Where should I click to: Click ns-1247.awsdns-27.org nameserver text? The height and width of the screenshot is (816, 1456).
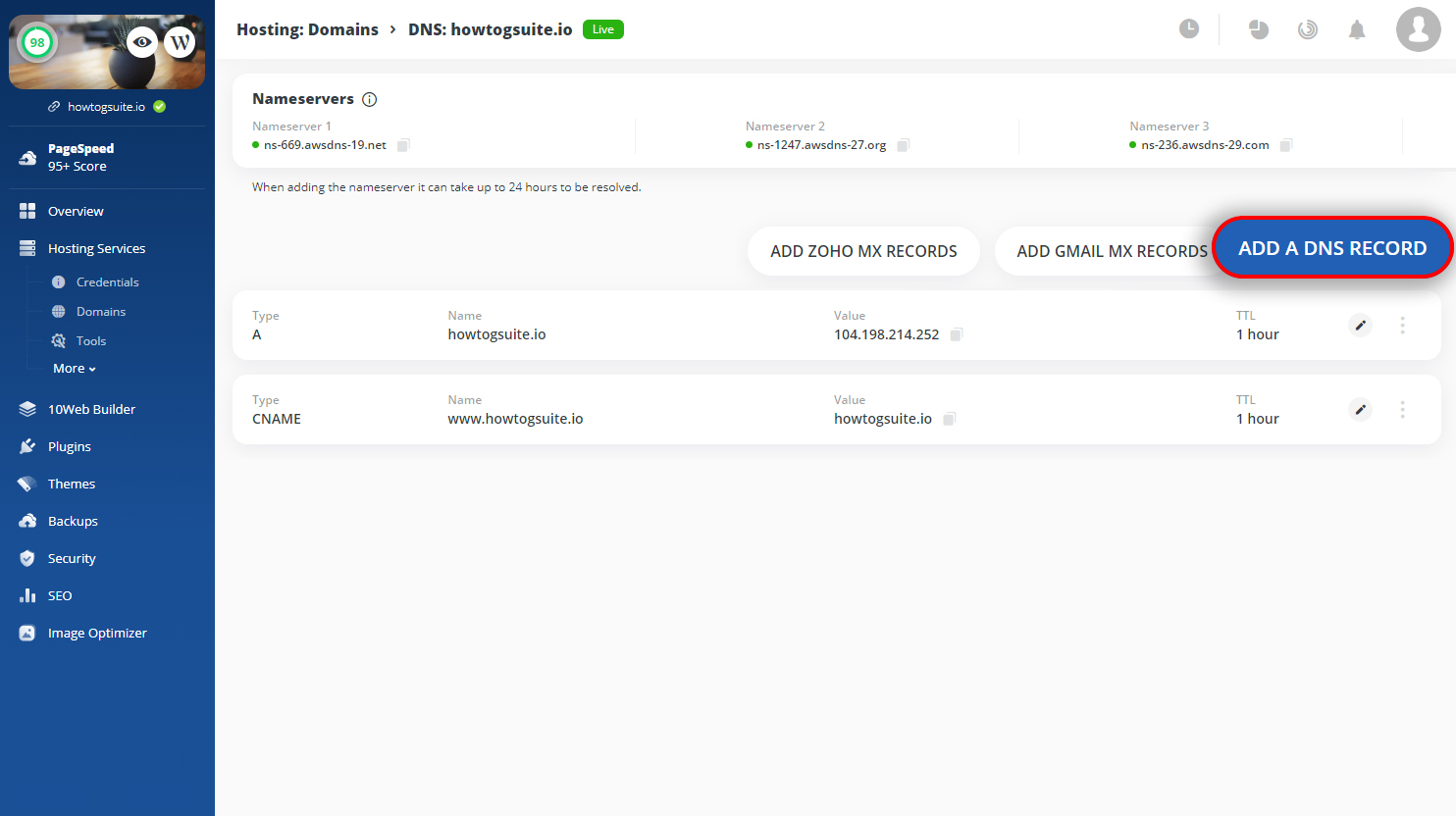(x=821, y=145)
